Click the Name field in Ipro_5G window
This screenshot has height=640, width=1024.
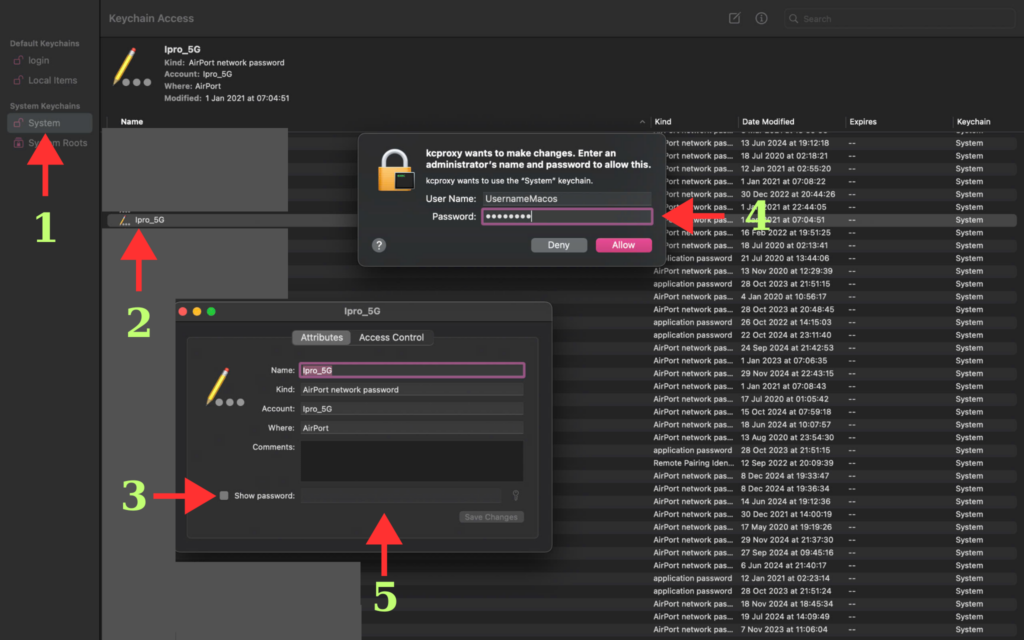point(412,370)
